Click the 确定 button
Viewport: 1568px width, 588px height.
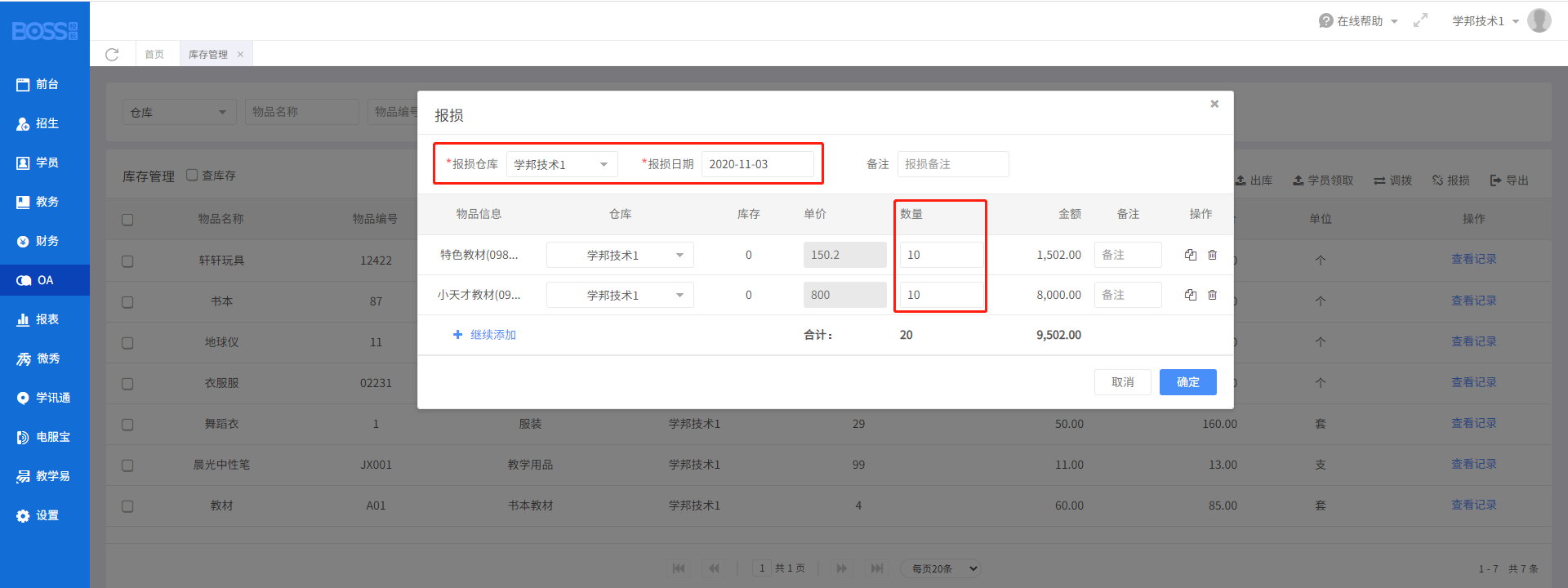coord(1188,382)
